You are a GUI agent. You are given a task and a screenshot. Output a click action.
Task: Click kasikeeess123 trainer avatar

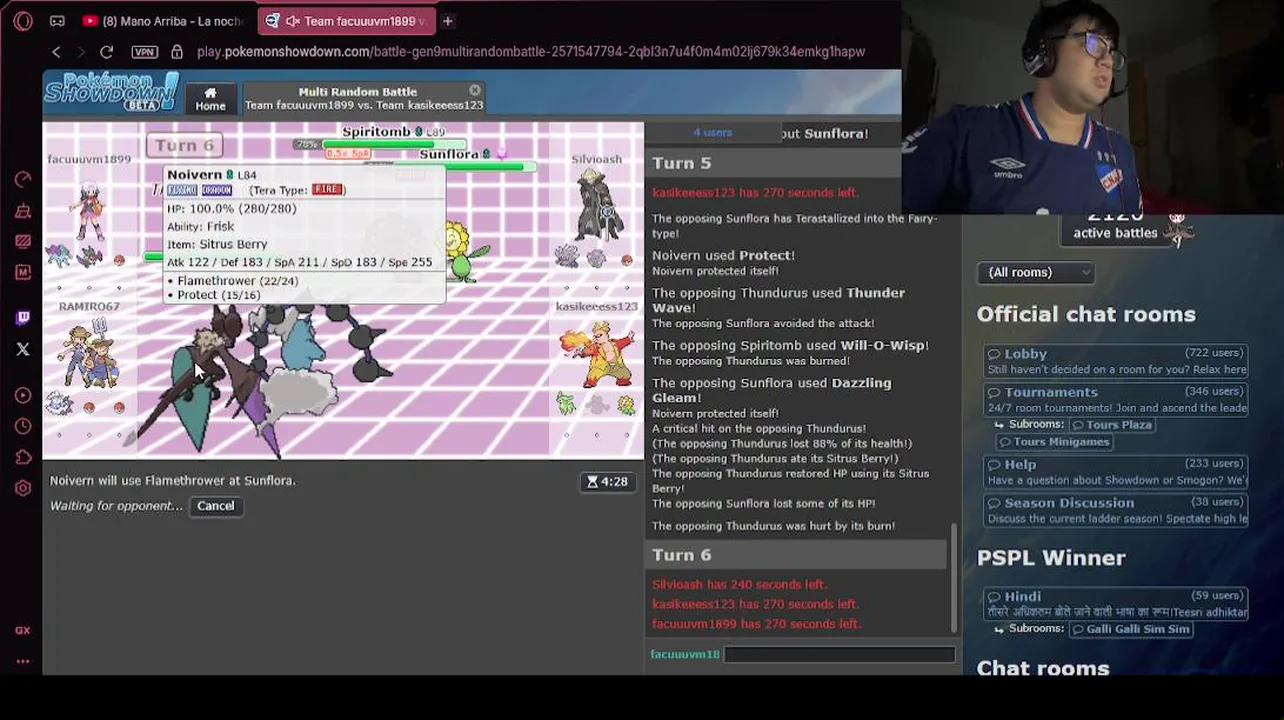597,355
